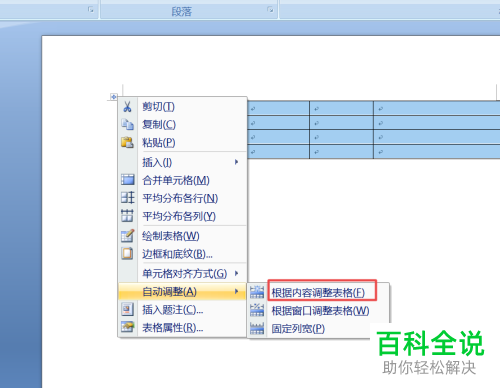Image resolution: width=500 pixels, height=388 pixels.
Task: Click the Borders and Shading icon
Action: (x=127, y=254)
